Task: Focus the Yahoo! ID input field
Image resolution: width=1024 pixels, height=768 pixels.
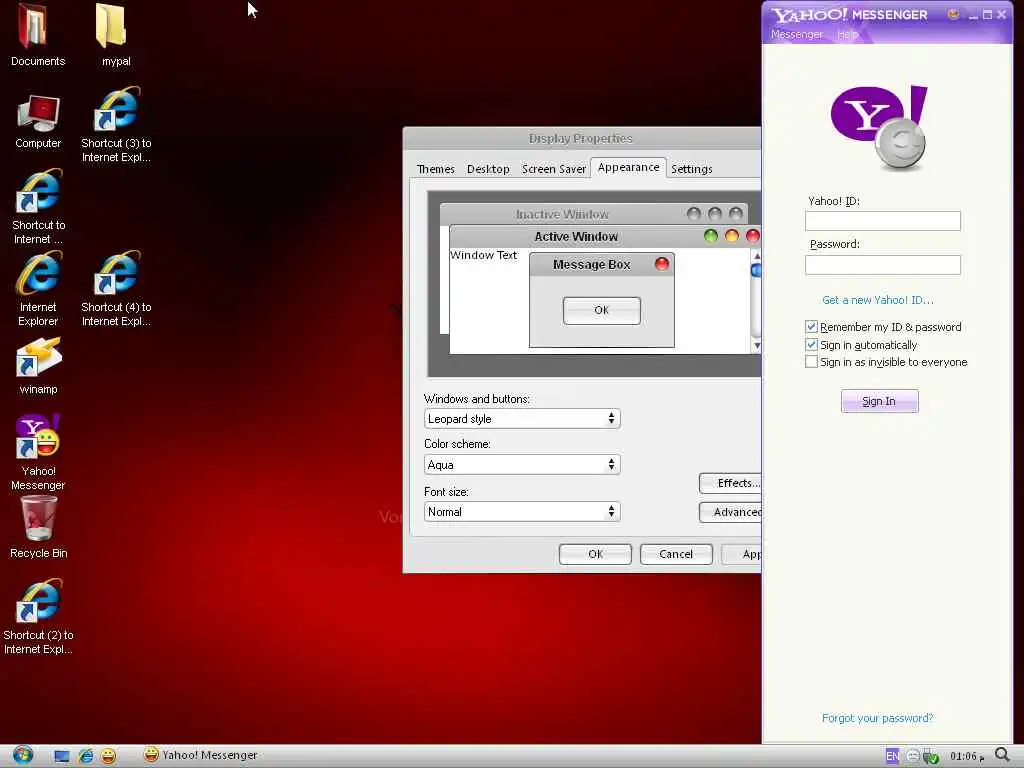Action: tap(882, 221)
